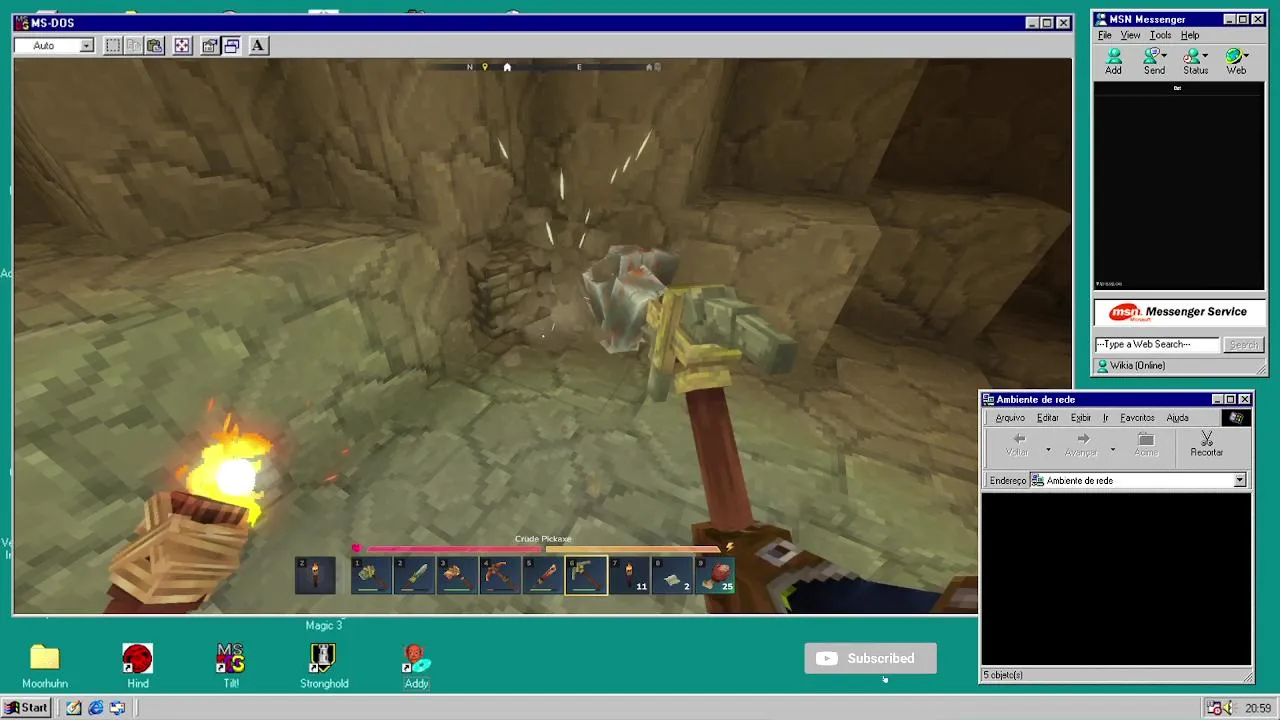Viewport: 1280px width, 720px height.
Task: Open the Auto font size dropdown
Action: tap(87, 45)
